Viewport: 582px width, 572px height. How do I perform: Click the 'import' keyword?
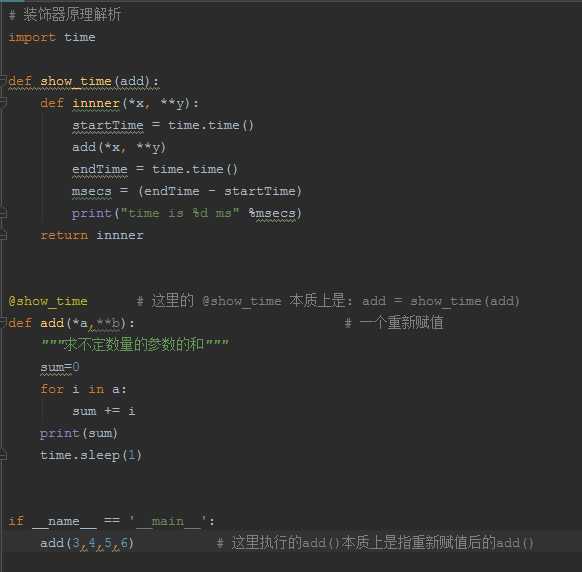coord(32,37)
